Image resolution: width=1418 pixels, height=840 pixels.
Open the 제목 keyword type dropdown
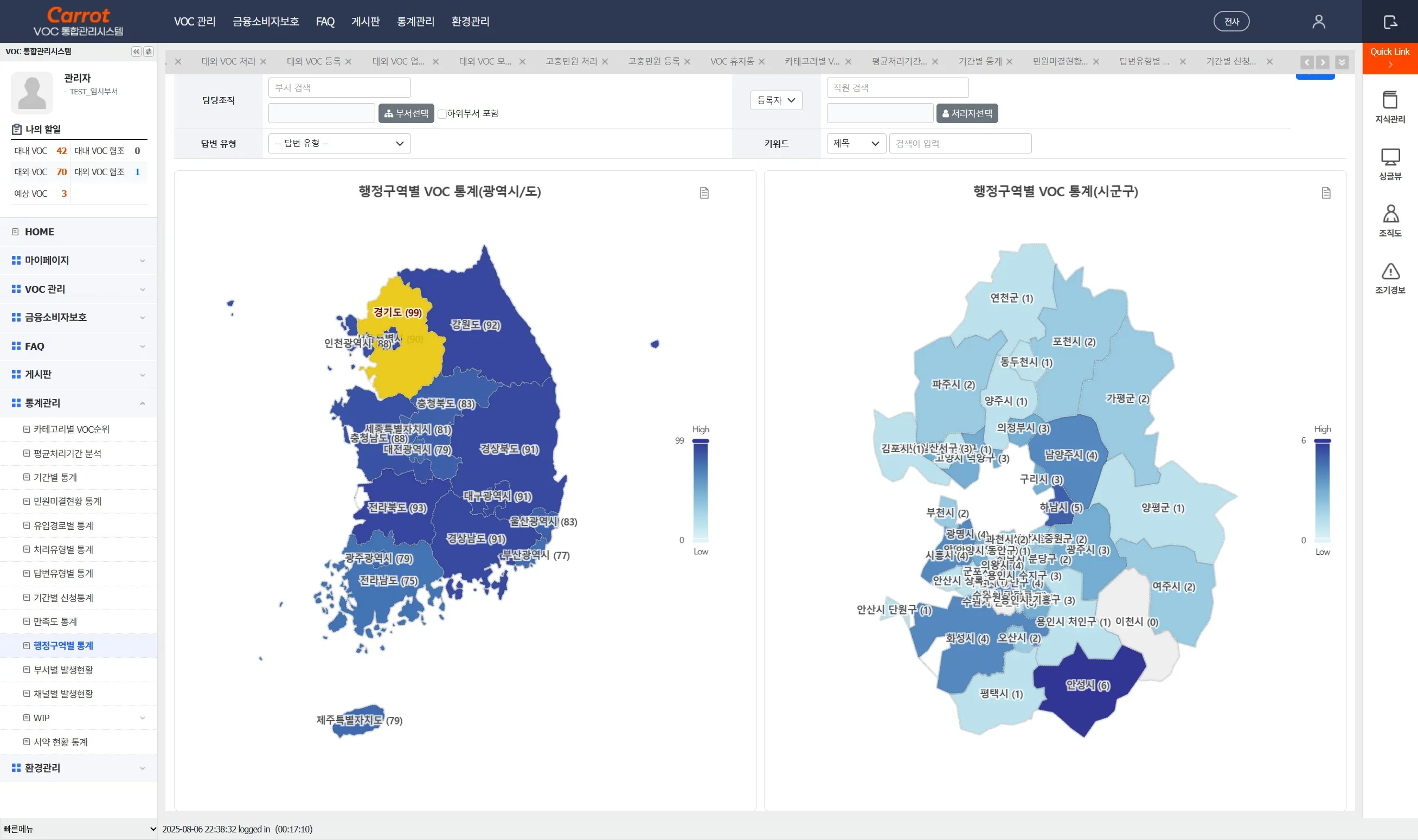[856, 143]
